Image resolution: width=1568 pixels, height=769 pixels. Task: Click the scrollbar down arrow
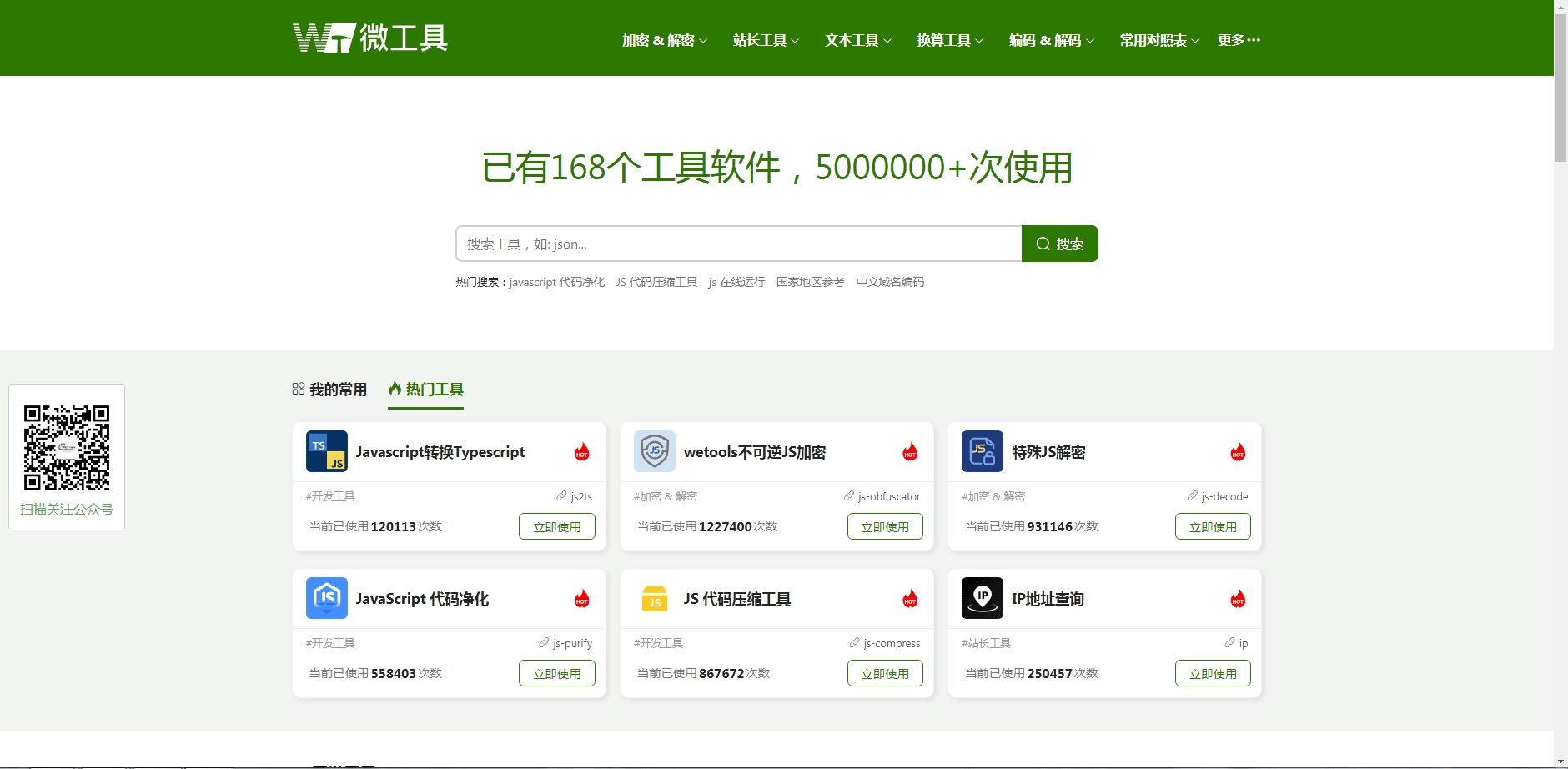pyautogui.click(x=1560, y=761)
